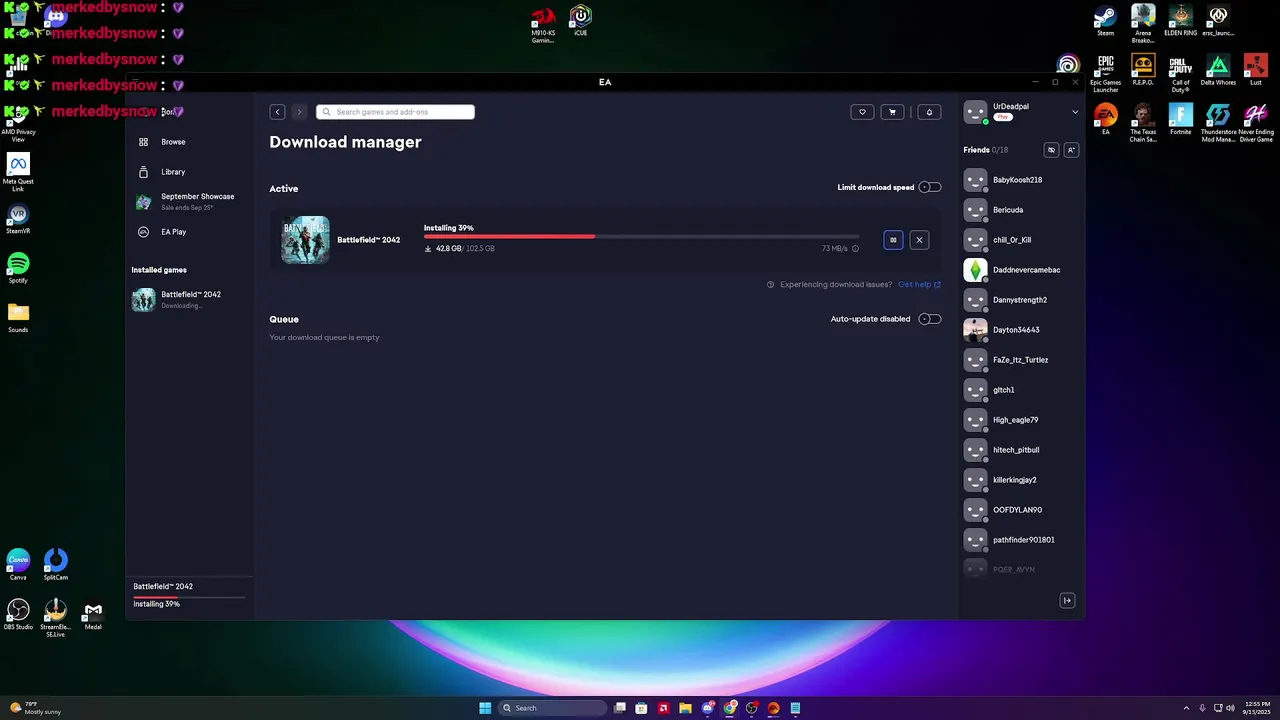
Task: Click the SteamVR desktop shortcut
Action: 18,219
